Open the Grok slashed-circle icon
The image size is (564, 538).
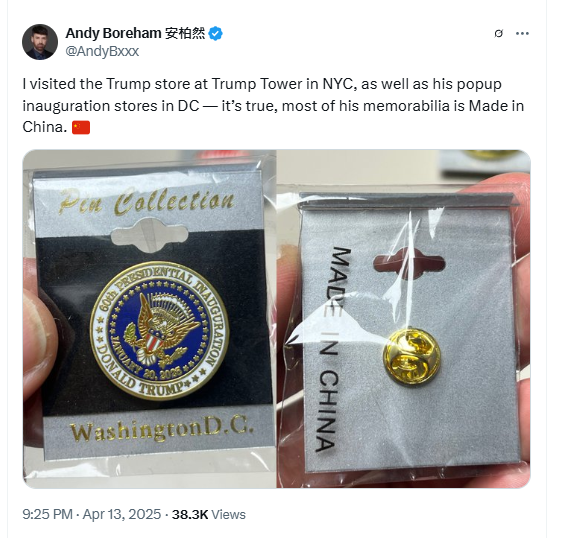[499, 33]
